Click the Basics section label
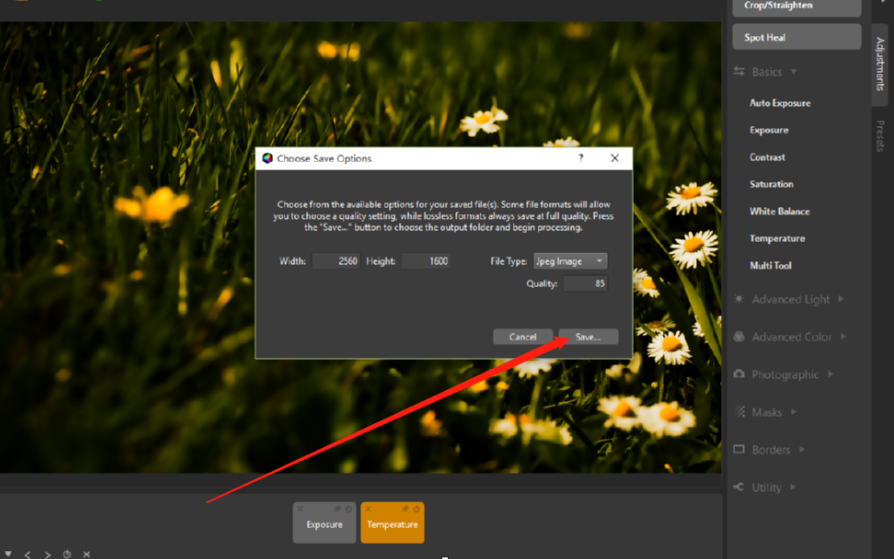This screenshot has height=559, width=894. point(767,72)
